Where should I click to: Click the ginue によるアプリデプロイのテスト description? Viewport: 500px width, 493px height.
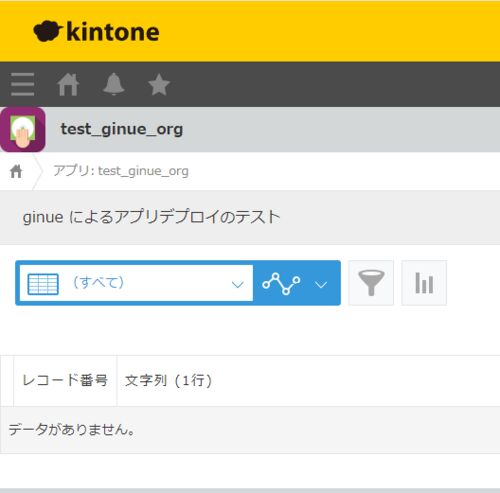click(x=152, y=217)
